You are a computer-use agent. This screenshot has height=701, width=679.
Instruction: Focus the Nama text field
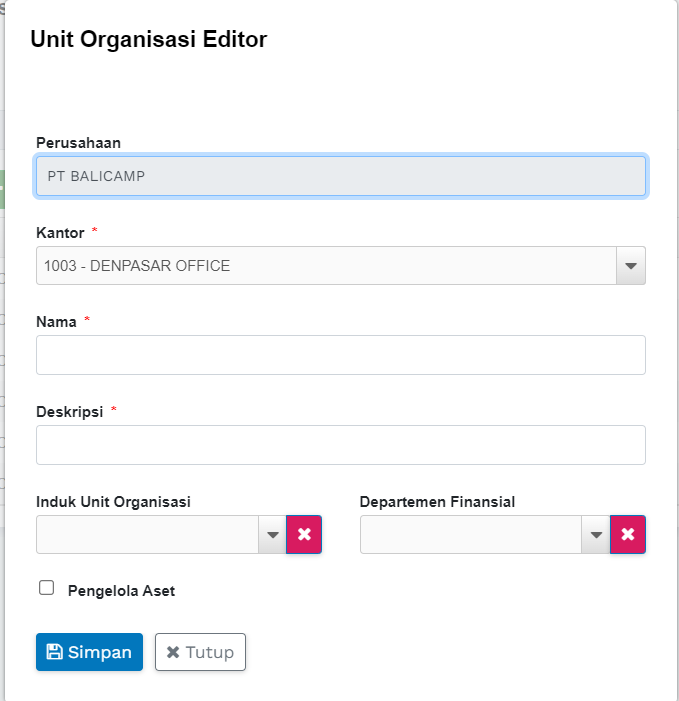pyautogui.click(x=340, y=355)
